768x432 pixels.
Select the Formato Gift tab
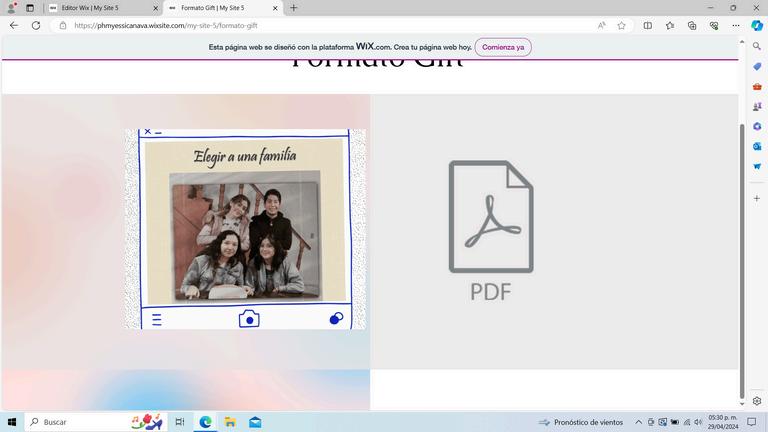223,8
